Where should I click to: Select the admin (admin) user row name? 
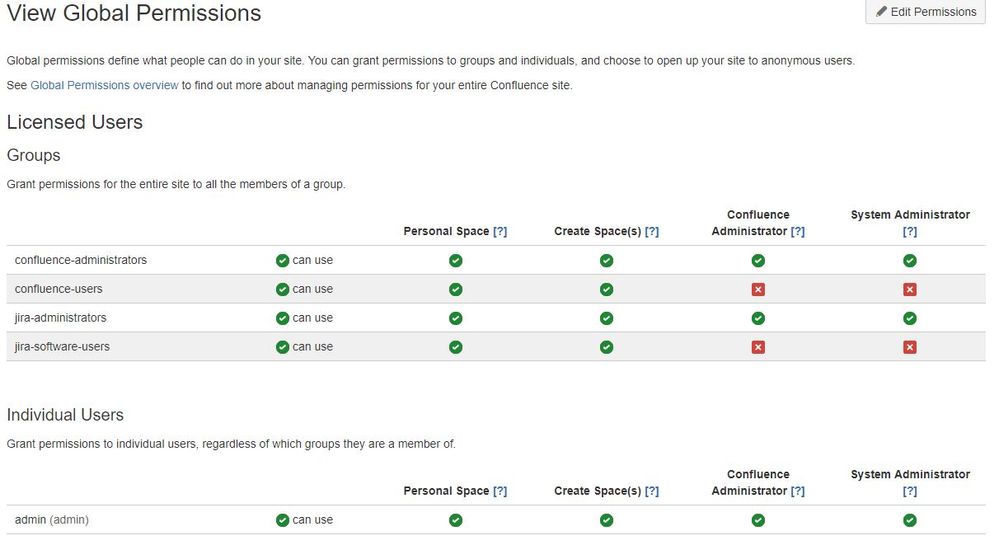coord(52,520)
